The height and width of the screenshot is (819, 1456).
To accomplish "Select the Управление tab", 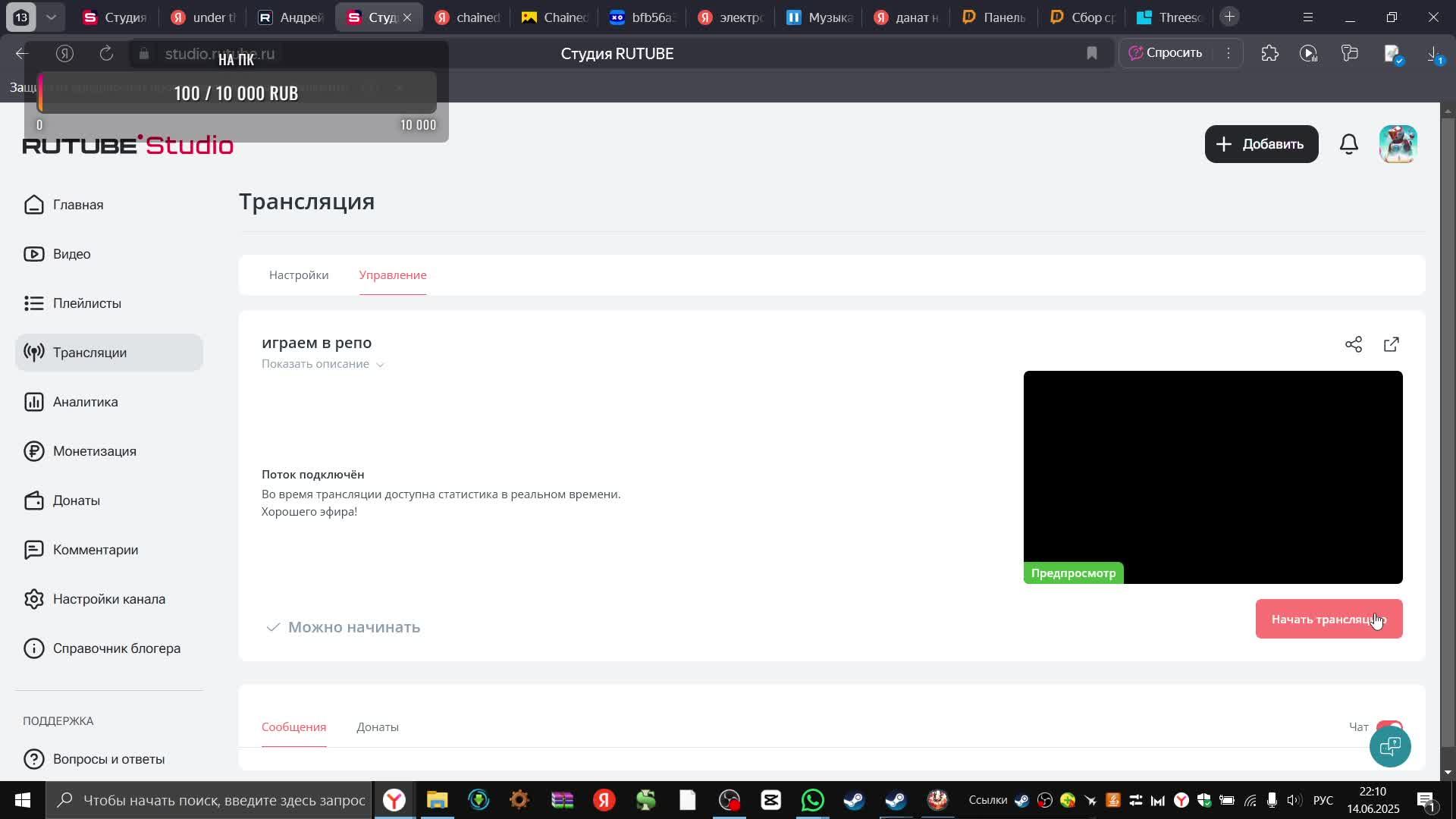I will point(393,275).
